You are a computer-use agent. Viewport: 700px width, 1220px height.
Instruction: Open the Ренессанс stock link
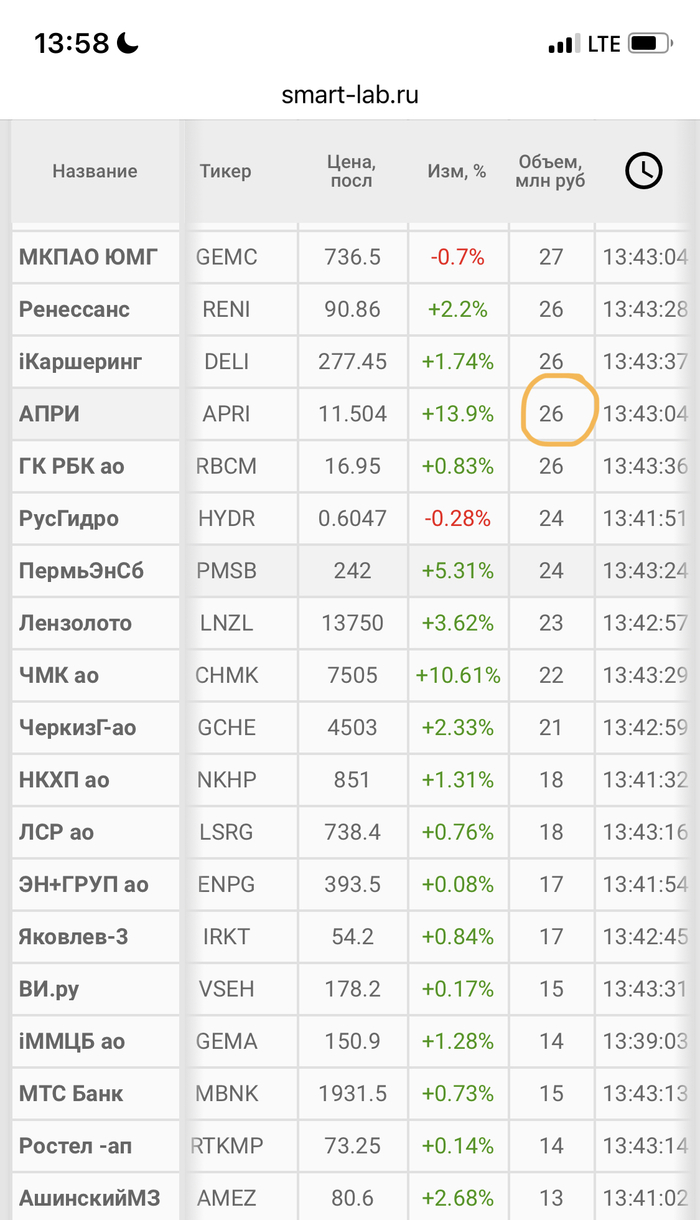(74, 309)
